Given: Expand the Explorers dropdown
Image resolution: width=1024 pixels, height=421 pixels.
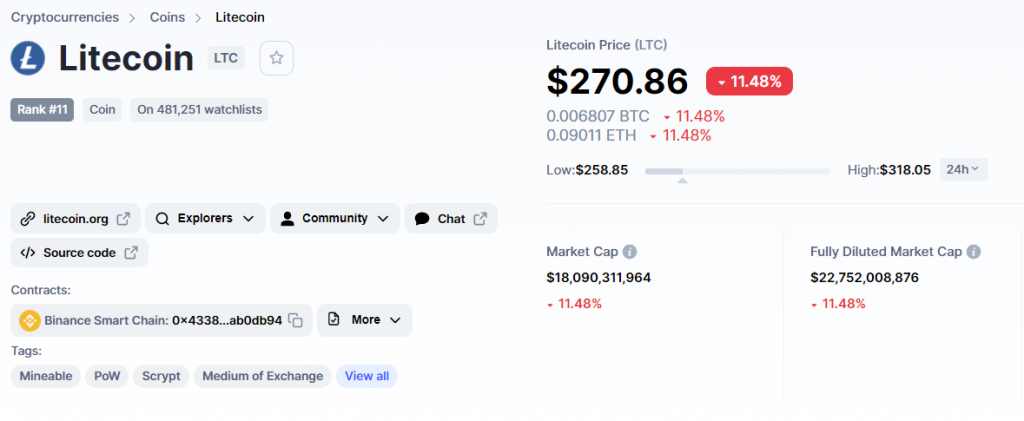Looking at the screenshot, I should click(x=205, y=218).
